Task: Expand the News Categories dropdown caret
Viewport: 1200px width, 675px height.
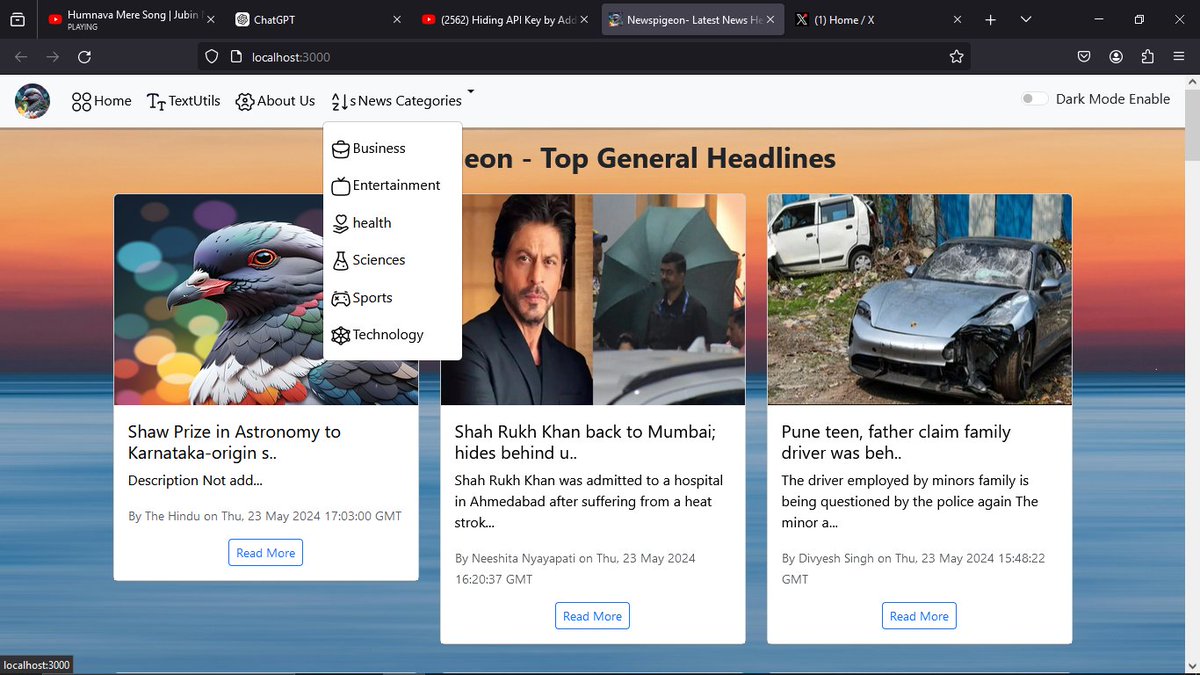Action: [470, 92]
